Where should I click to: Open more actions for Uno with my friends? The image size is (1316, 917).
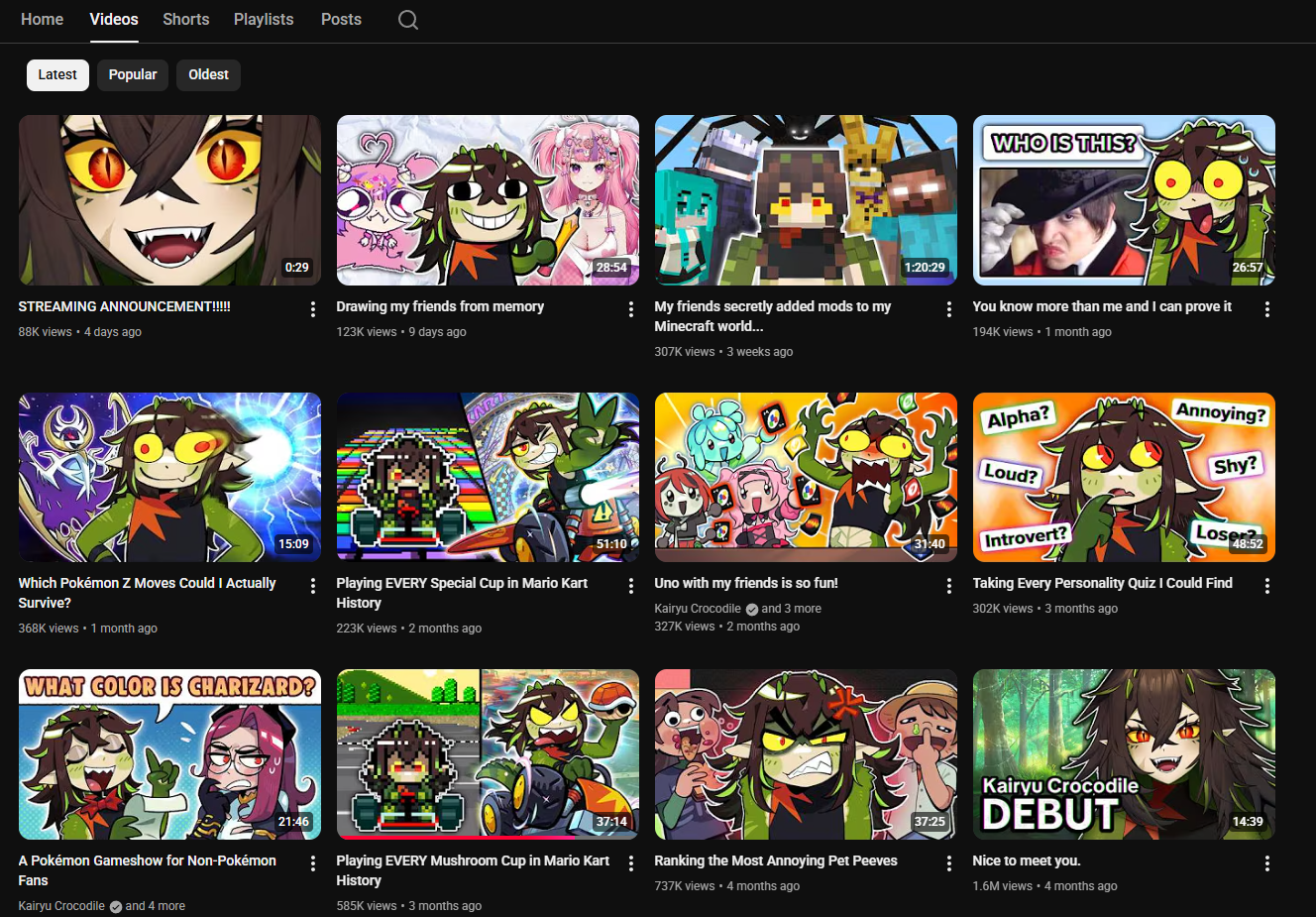tap(949, 586)
